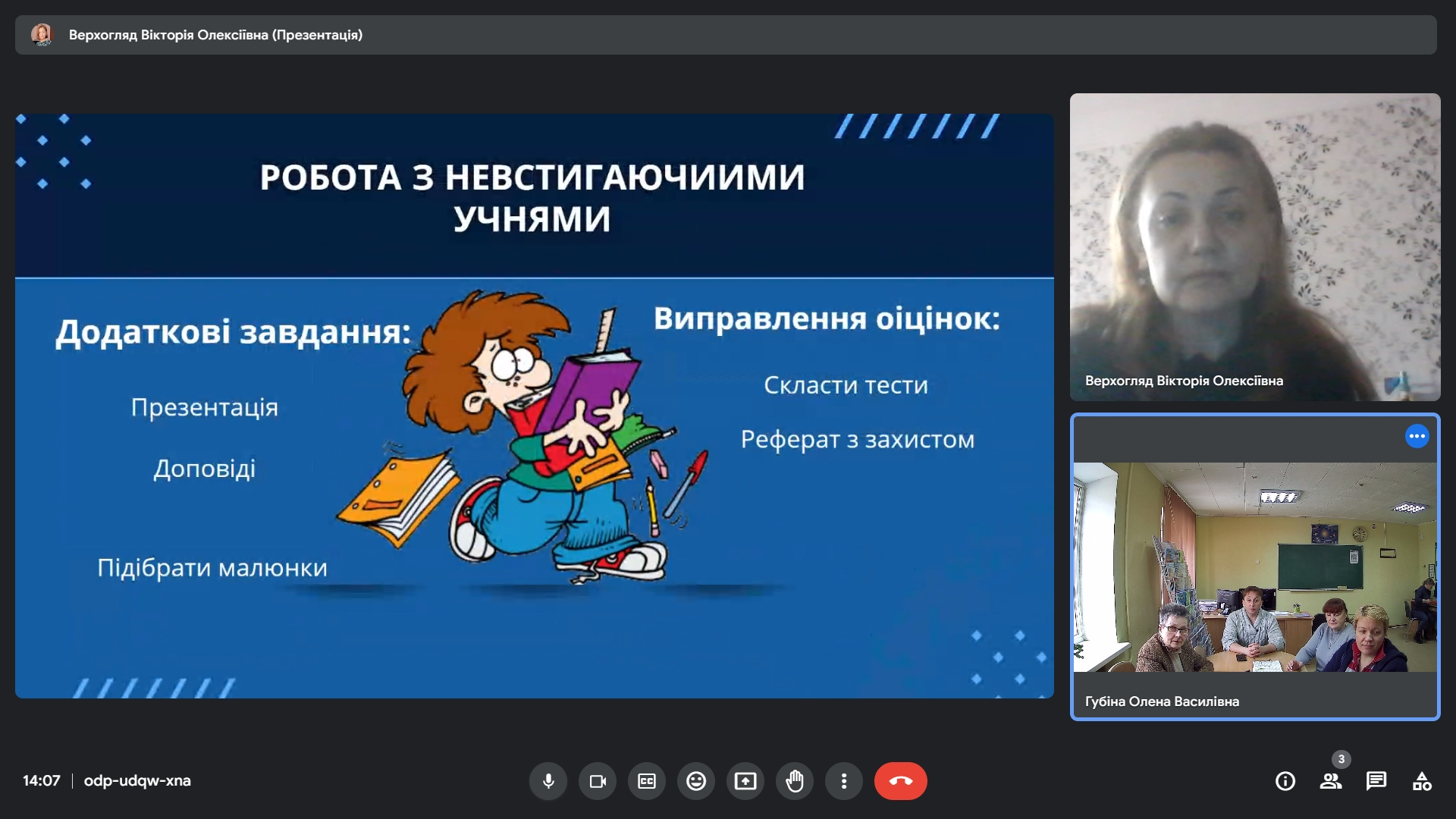Click meeting code odp-udqw-xna
This screenshot has height=819, width=1456.
(137, 780)
